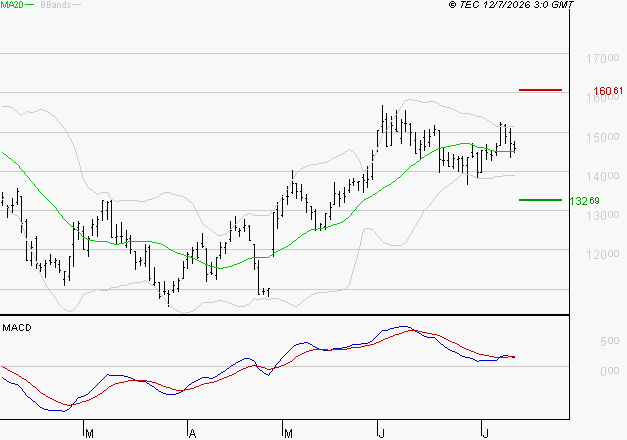This screenshot has width=627, height=440.
Task: Click the 000 MACD zero axis label
Action: coord(609,371)
